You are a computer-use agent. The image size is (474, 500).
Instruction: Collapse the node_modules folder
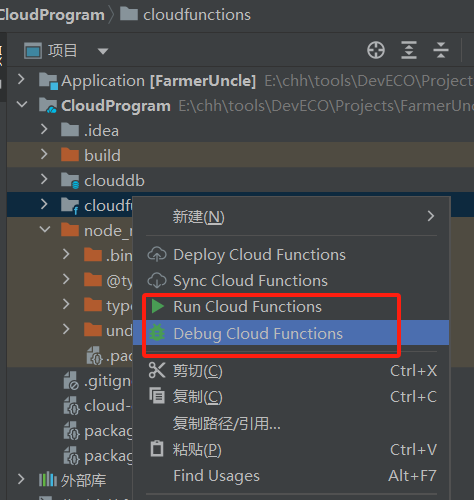(45, 230)
